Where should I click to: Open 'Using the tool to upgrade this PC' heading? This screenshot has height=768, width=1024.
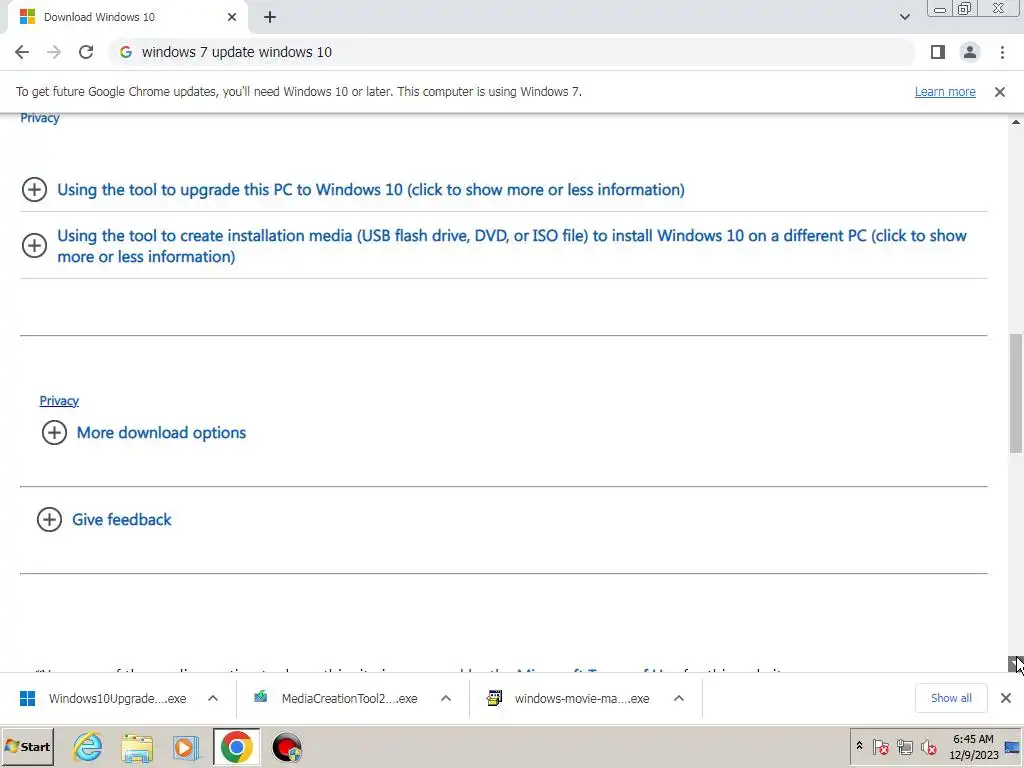tap(371, 190)
